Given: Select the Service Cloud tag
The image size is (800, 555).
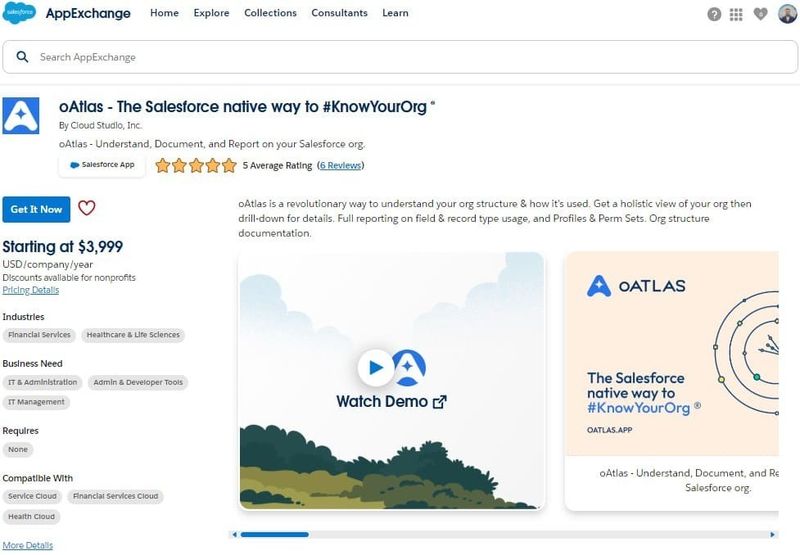Looking at the screenshot, I should pos(32,496).
